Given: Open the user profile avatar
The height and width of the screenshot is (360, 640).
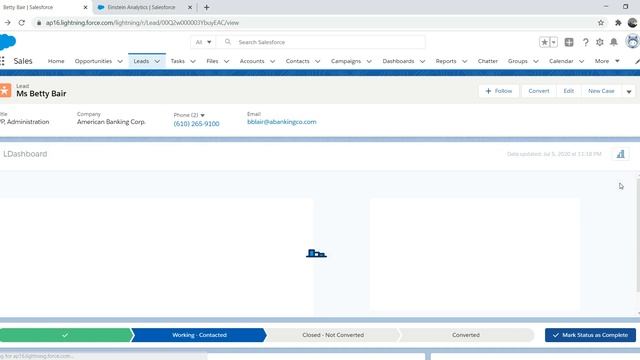Looking at the screenshot, I should pyautogui.click(x=632, y=42).
